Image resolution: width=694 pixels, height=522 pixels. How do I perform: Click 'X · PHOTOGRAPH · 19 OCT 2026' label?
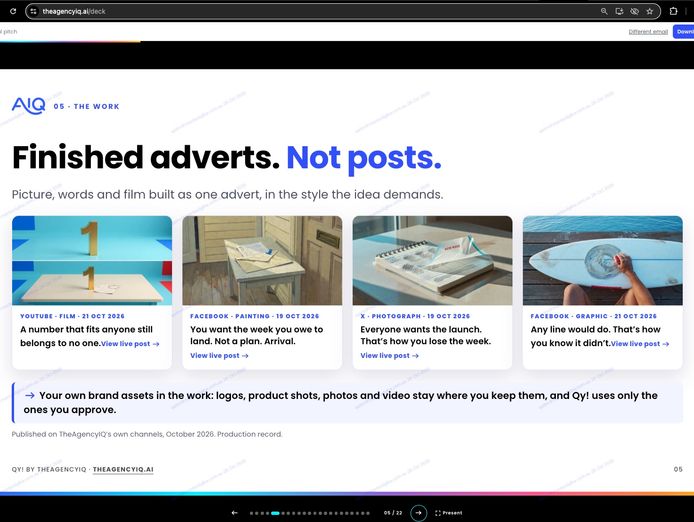click(415, 316)
